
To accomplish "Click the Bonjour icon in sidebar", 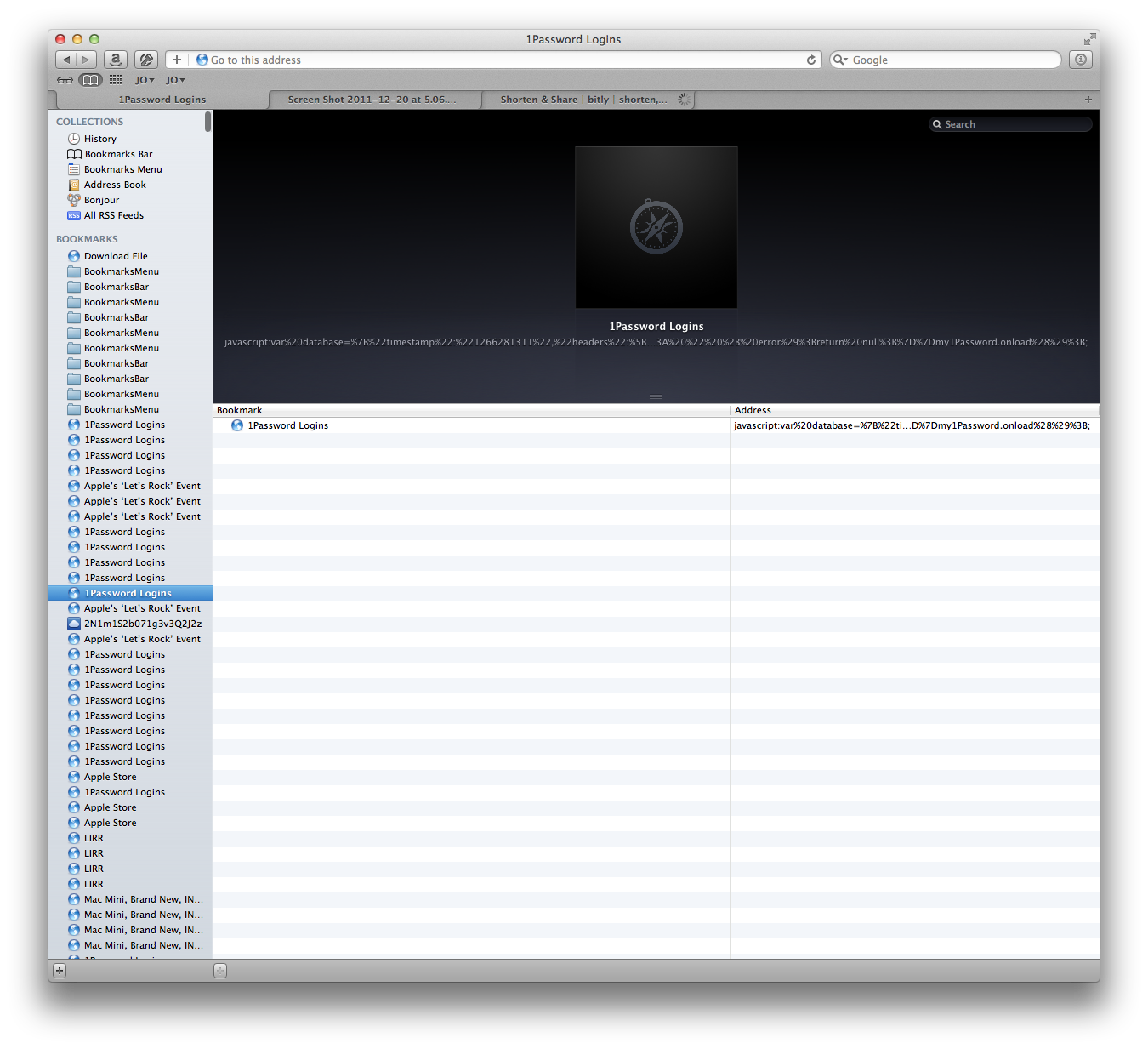I will coord(74,200).
